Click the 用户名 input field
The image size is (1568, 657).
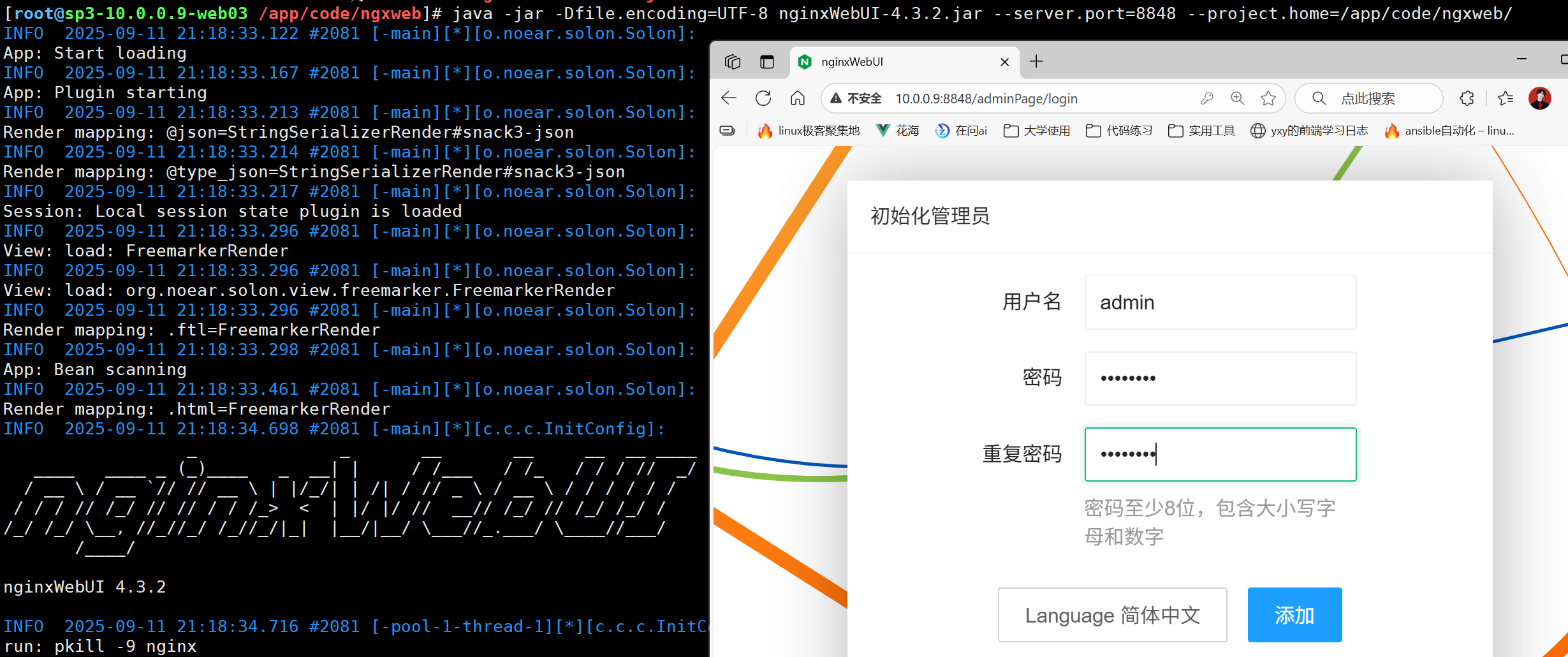[1220, 302]
